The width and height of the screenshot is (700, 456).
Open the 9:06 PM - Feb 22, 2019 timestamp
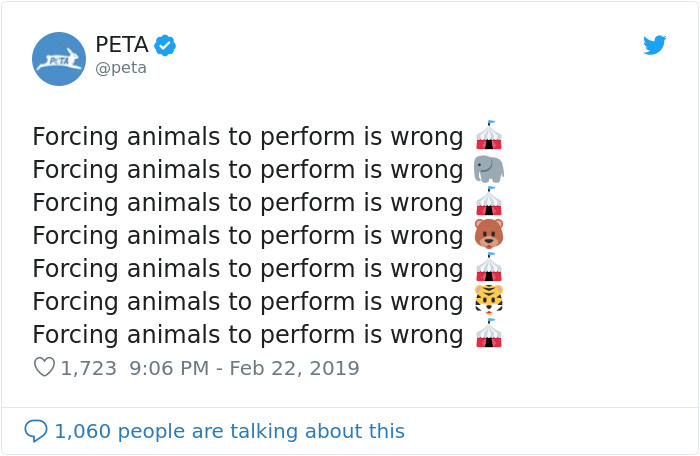(x=244, y=368)
